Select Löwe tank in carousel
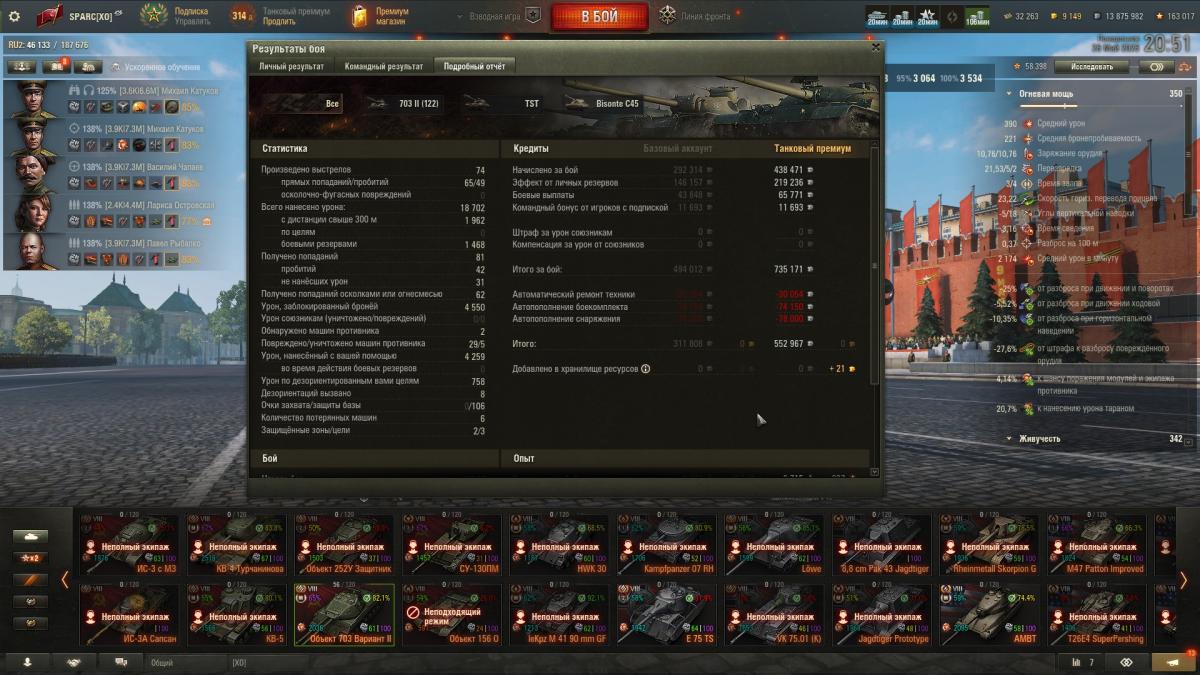1200x675 pixels. click(x=774, y=546)
